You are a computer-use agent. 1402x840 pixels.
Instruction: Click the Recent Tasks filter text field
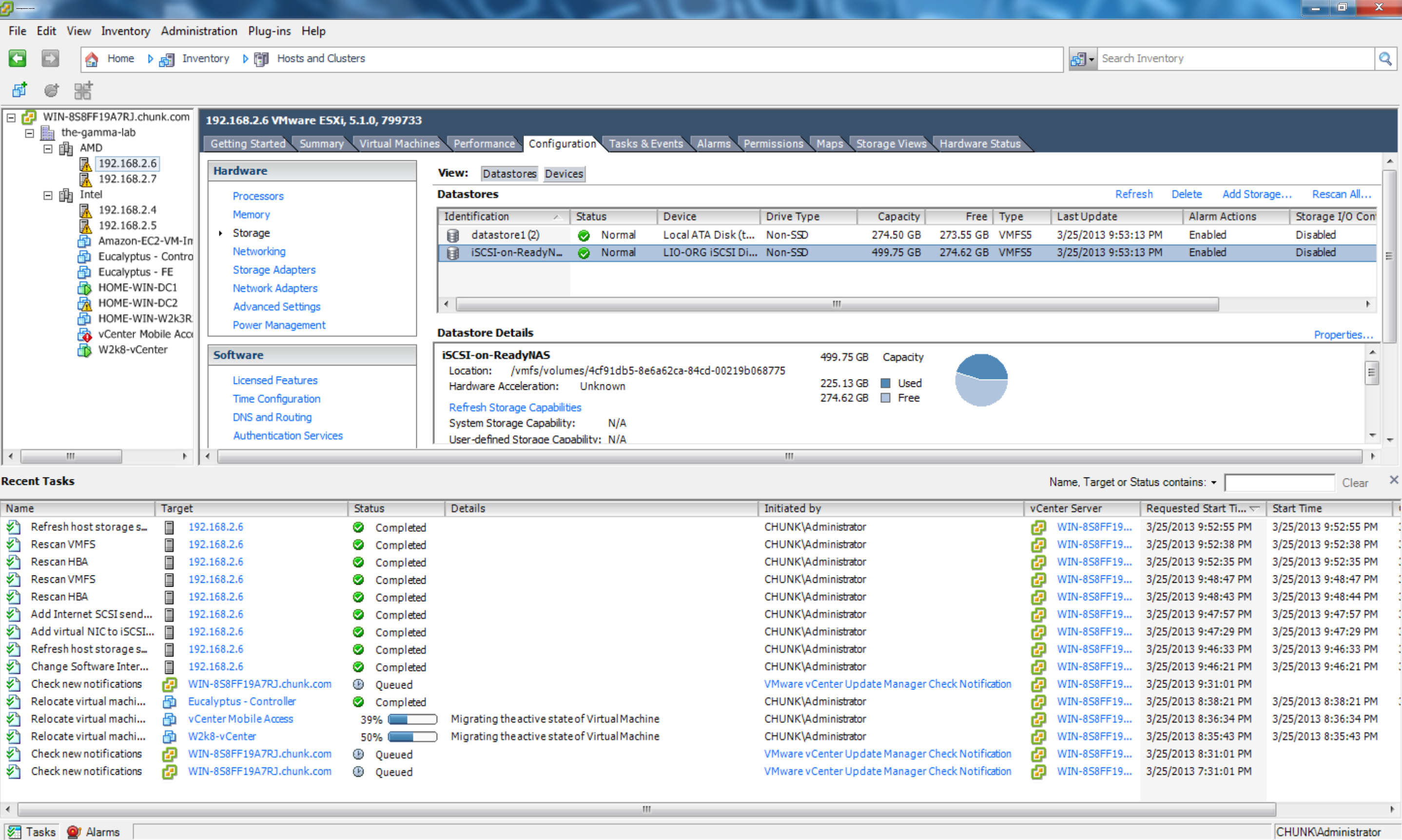1279,483
